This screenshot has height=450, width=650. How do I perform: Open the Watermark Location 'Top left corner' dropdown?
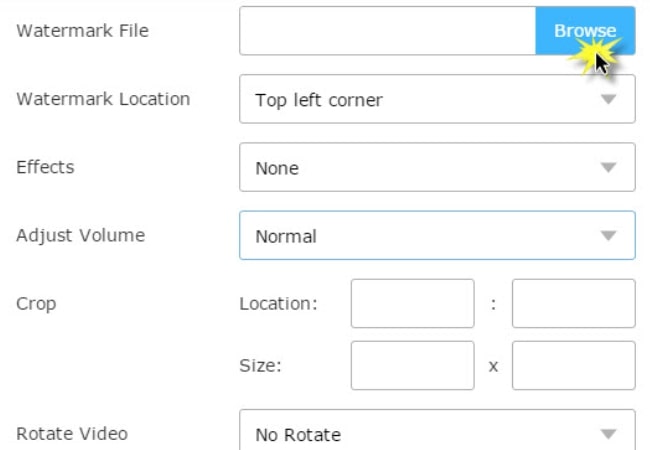coord(437,99)
